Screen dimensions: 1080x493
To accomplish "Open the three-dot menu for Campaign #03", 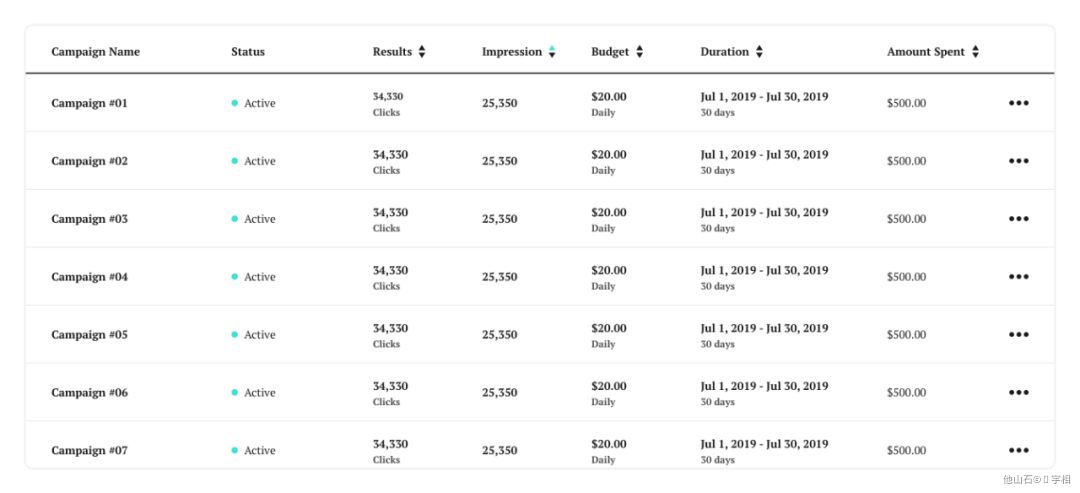I will [1019, 219].
